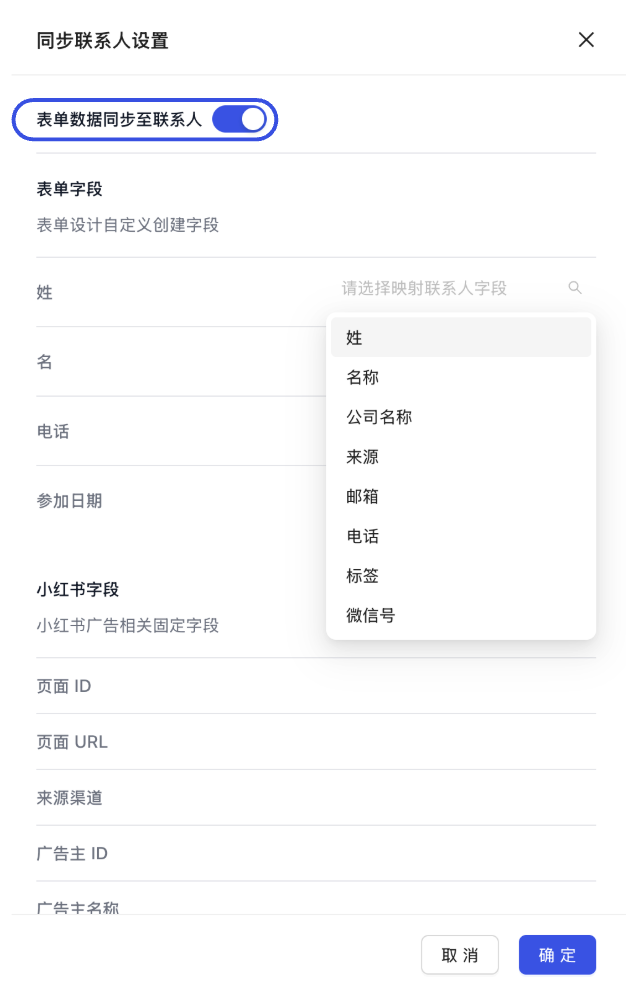Select 姓 from the dropdown list
Screen dimensions: 644x1000
461,338
